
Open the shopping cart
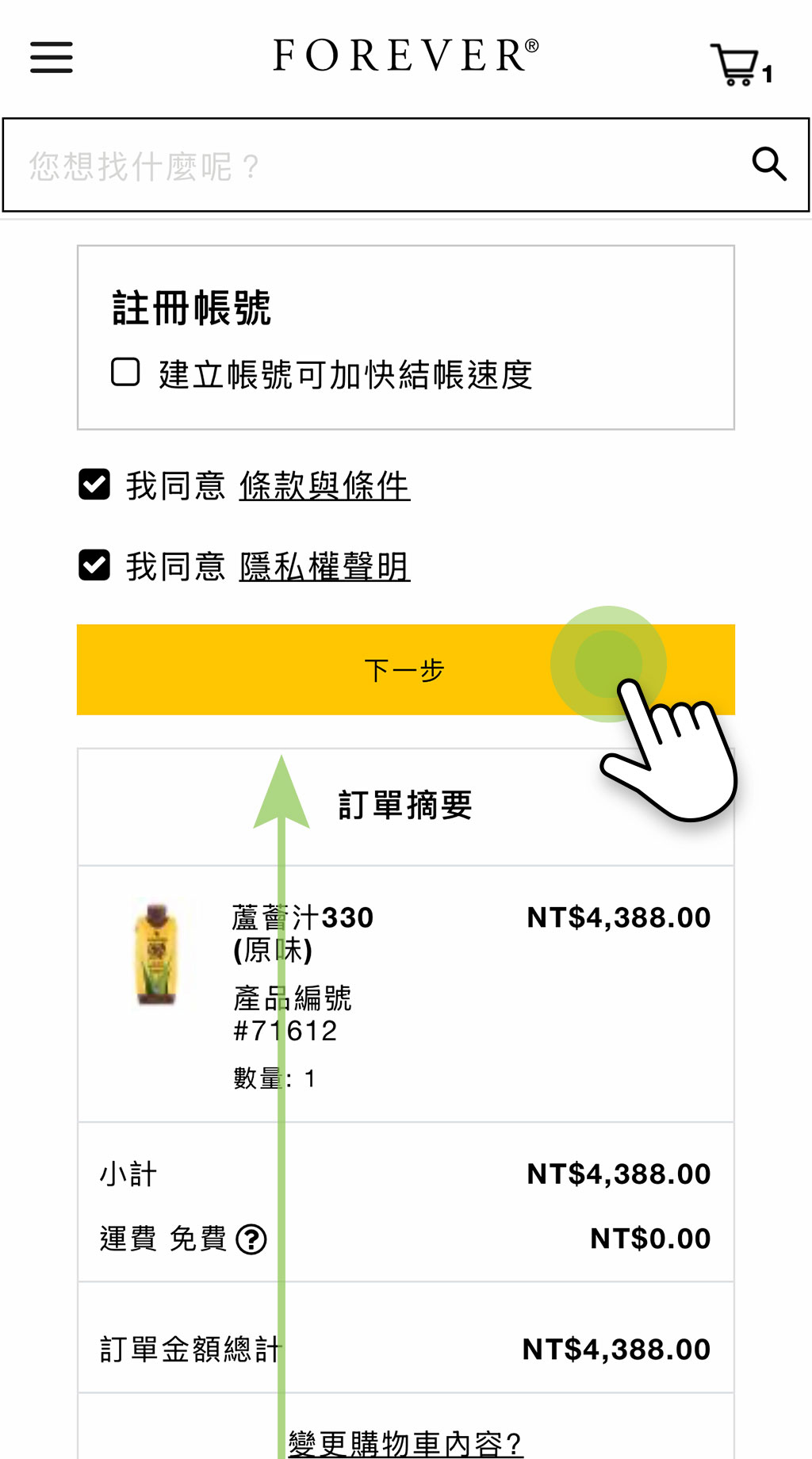tap(735, 63)
